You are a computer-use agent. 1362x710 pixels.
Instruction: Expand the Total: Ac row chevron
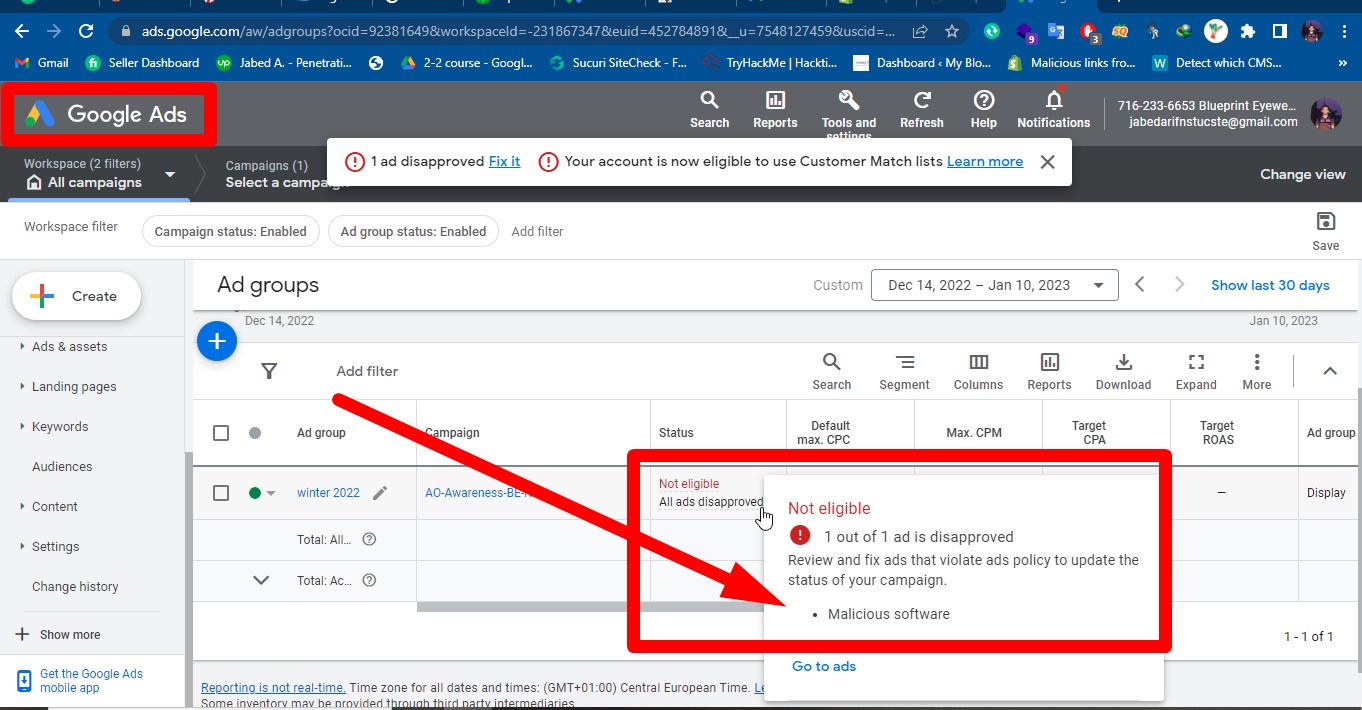point(261,580)
